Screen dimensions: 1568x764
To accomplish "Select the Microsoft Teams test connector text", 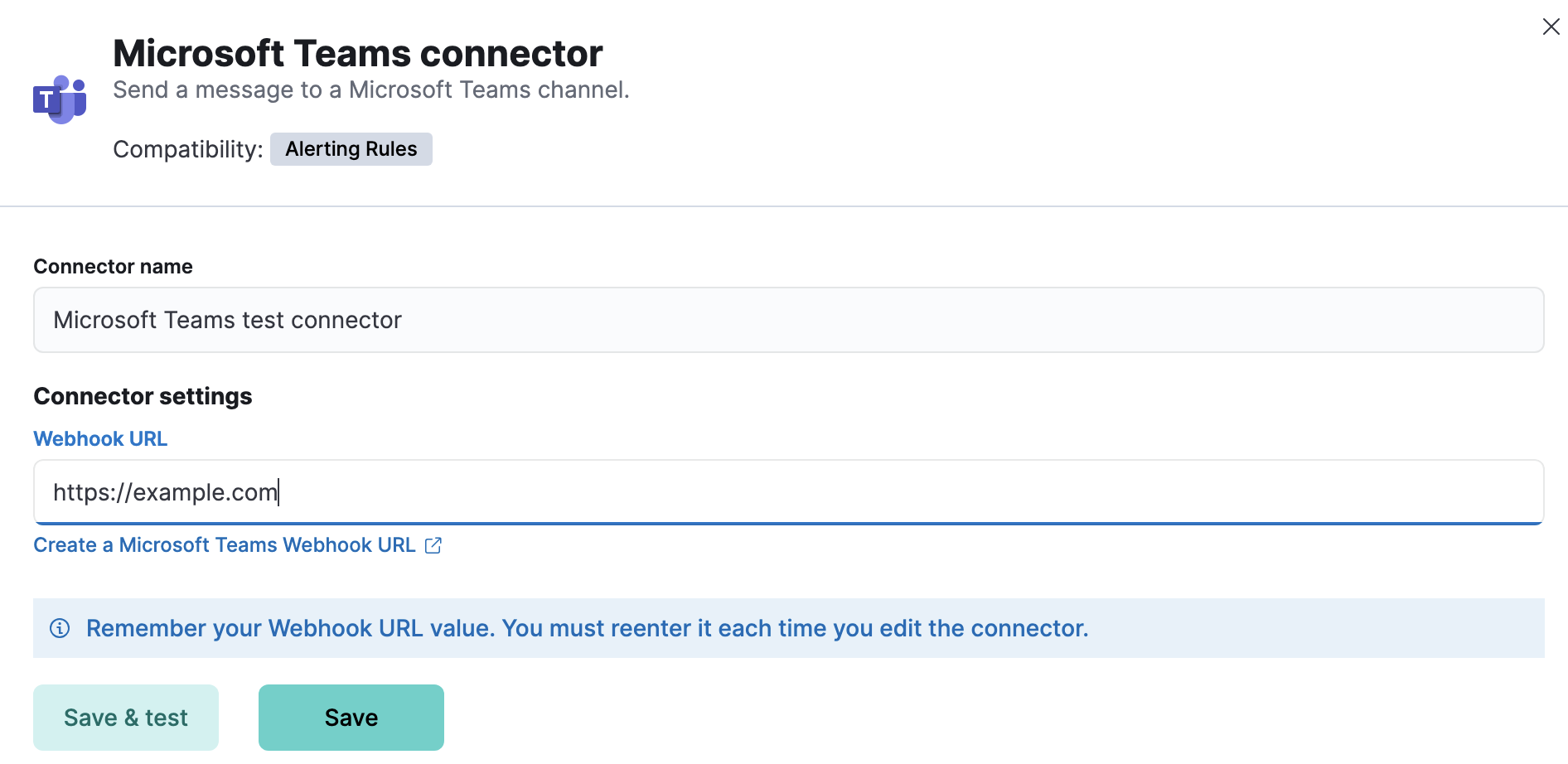I will click(x=227, y=320).
